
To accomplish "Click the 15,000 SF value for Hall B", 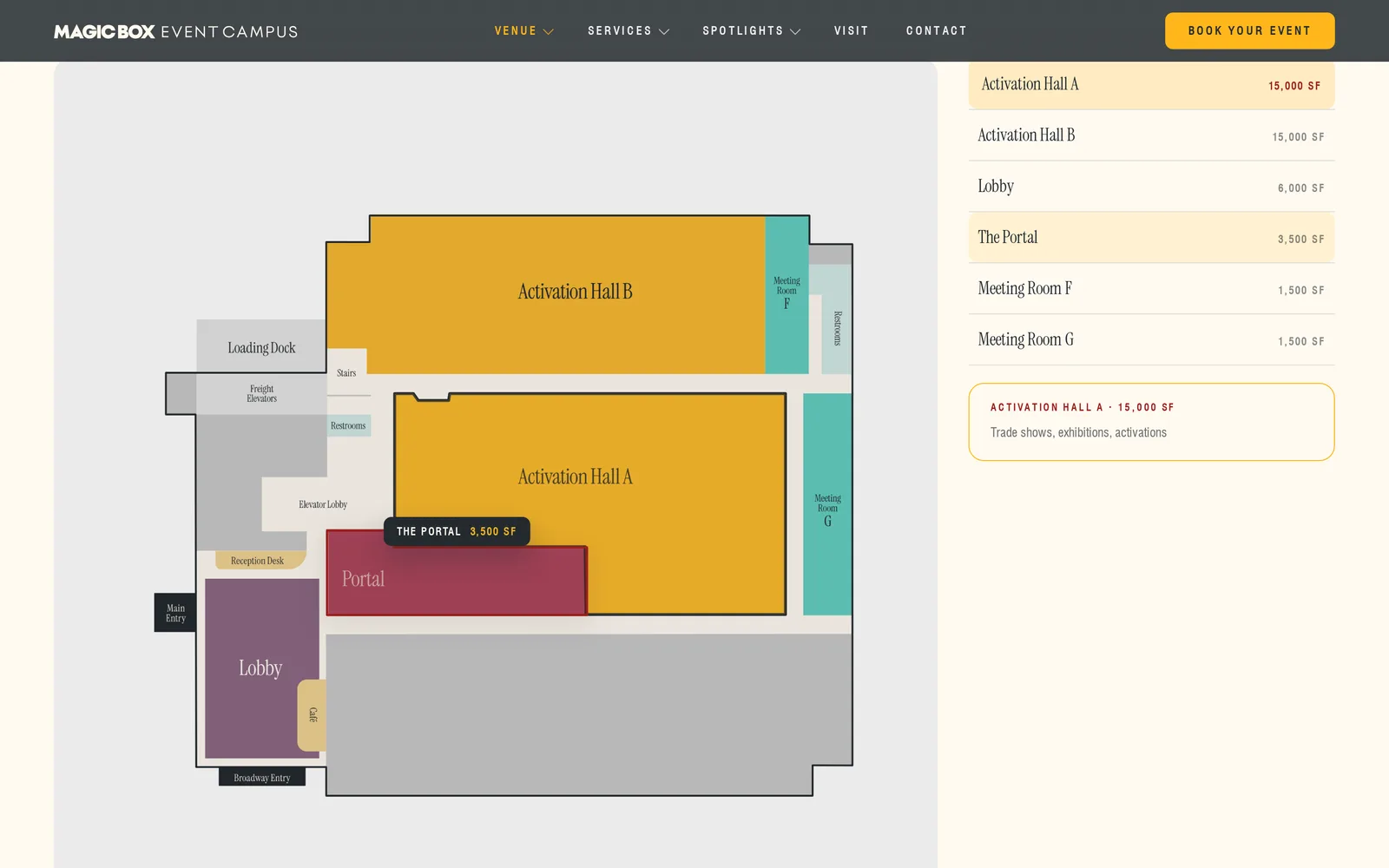I will click(1298, 137).
